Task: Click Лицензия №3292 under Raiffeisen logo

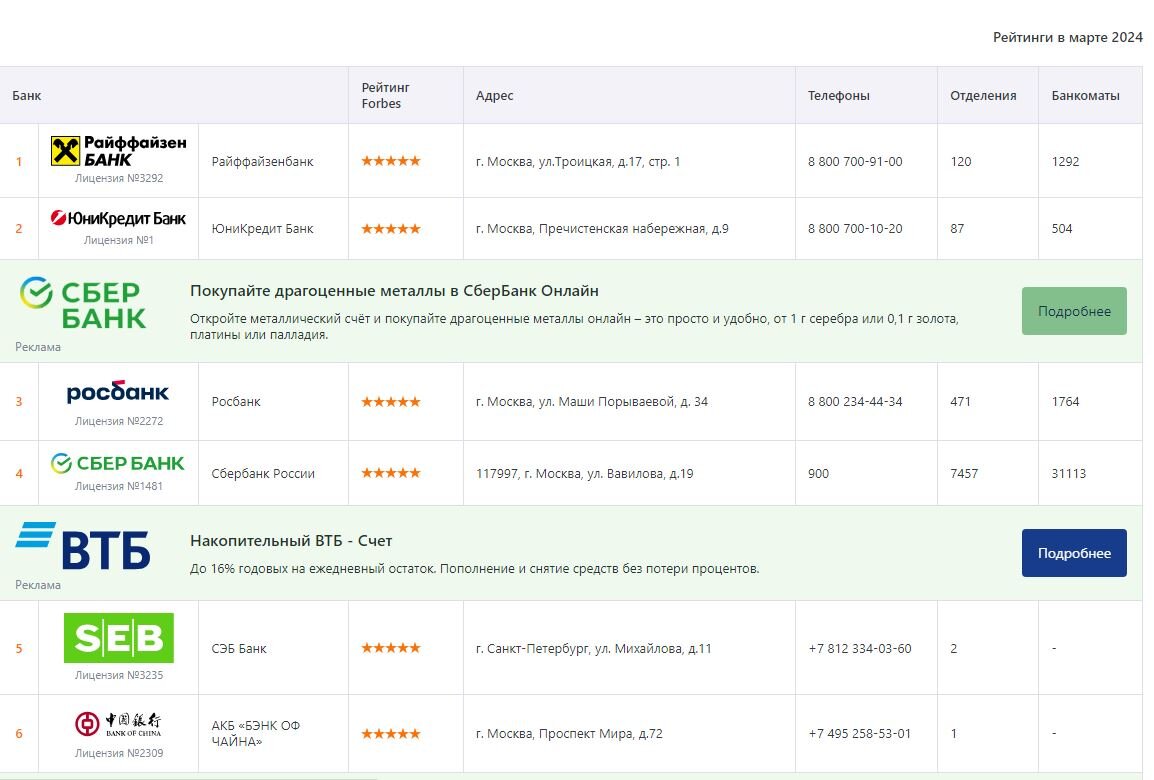Action: (x=118, y=179)
